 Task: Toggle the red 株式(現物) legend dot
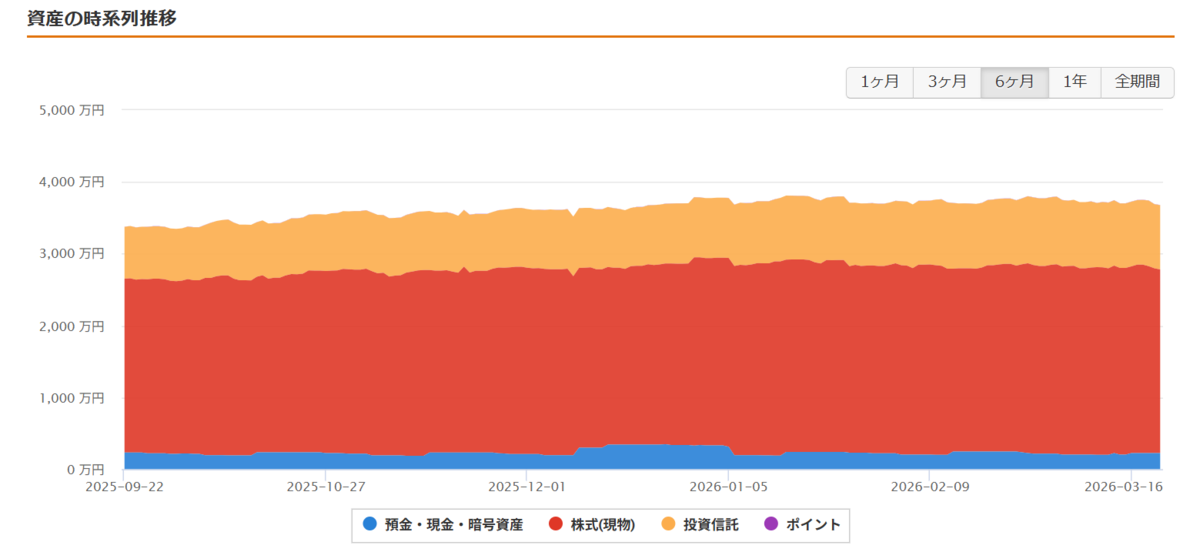click(x=556, y=524)
